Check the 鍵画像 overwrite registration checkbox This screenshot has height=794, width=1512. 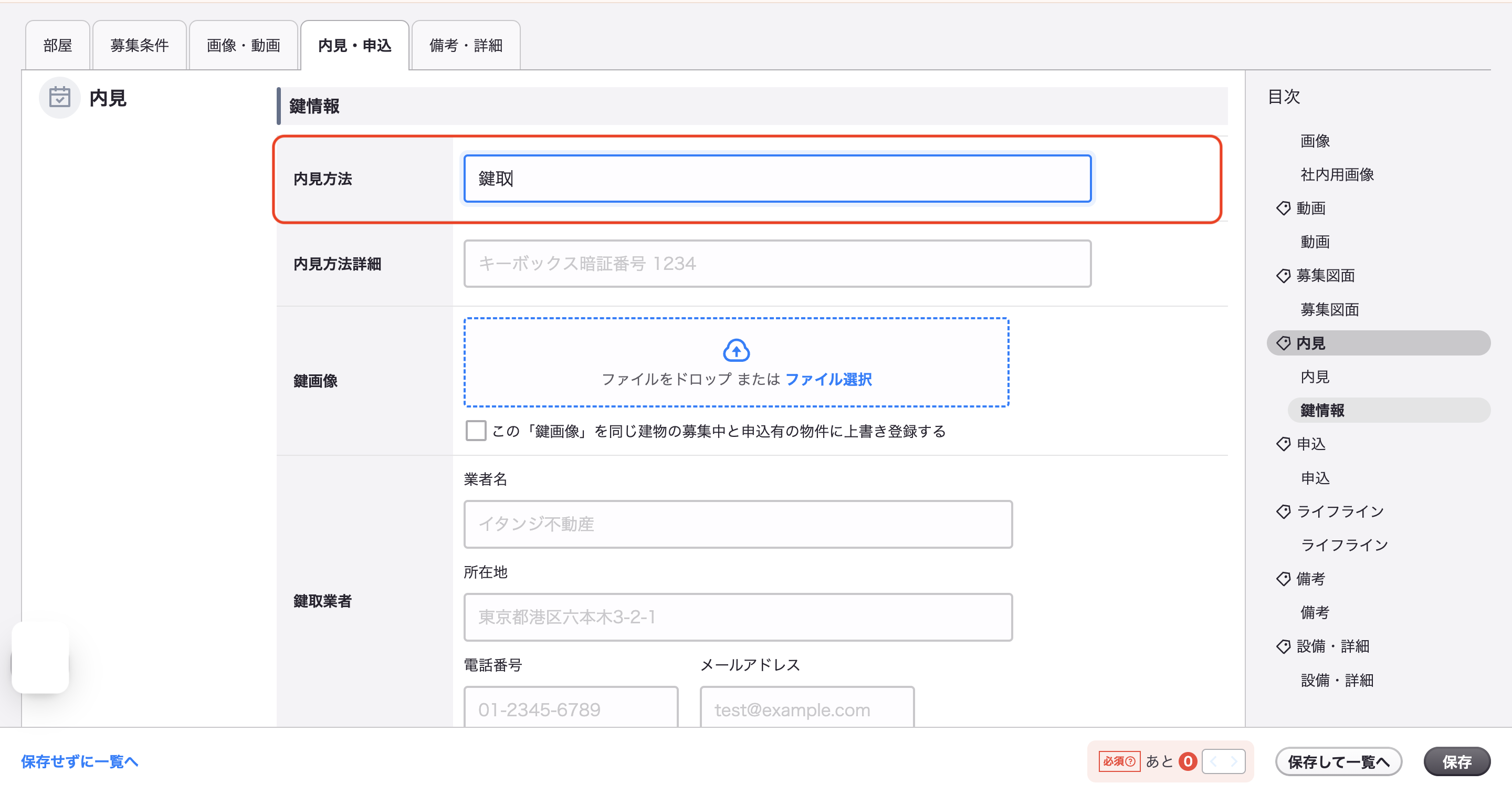(476, 431)
